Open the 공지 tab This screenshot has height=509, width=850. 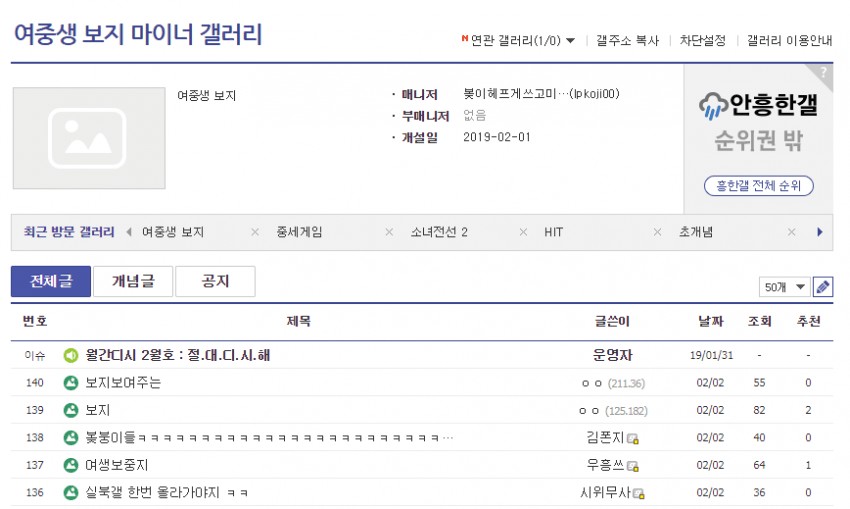point(215,281)
